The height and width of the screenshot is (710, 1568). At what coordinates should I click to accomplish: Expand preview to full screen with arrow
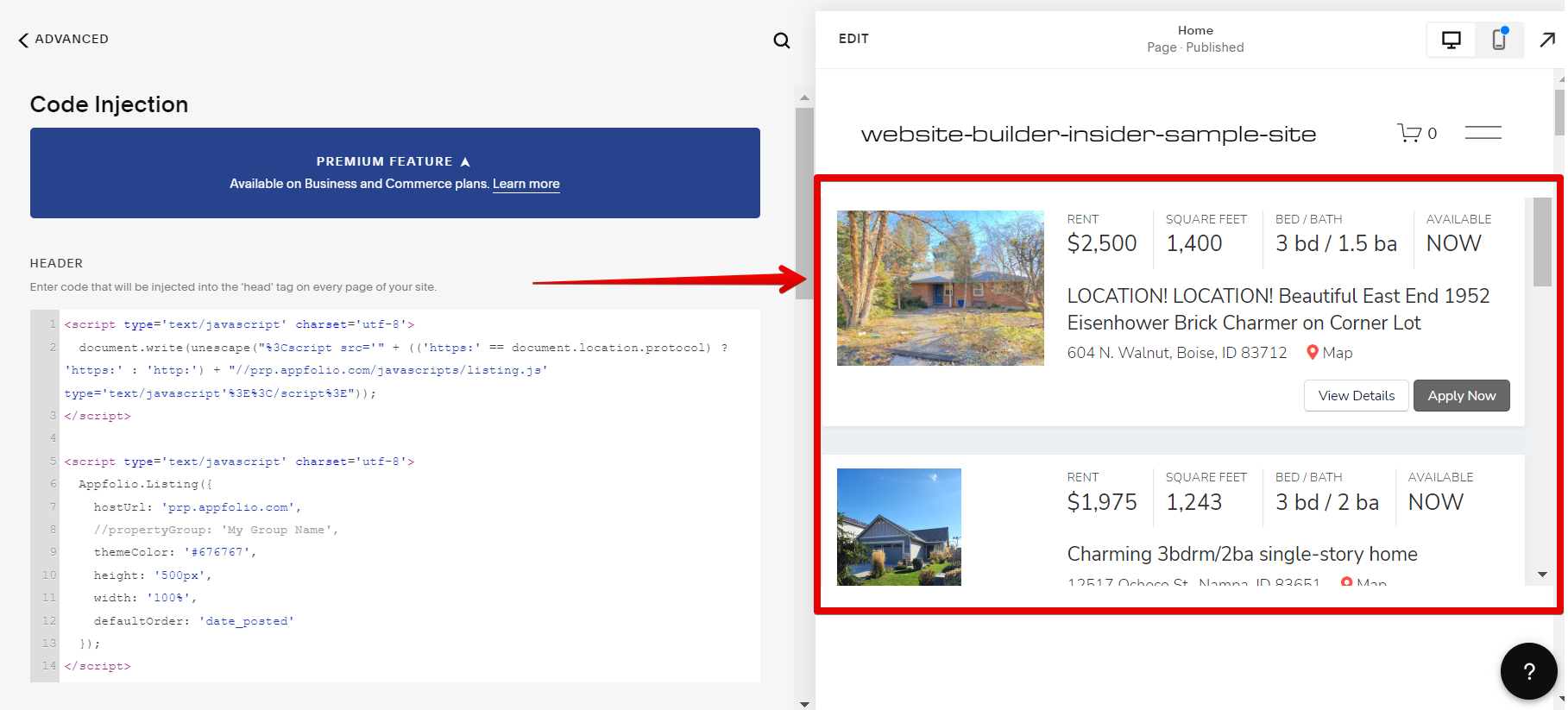(x=1547, y=40)
